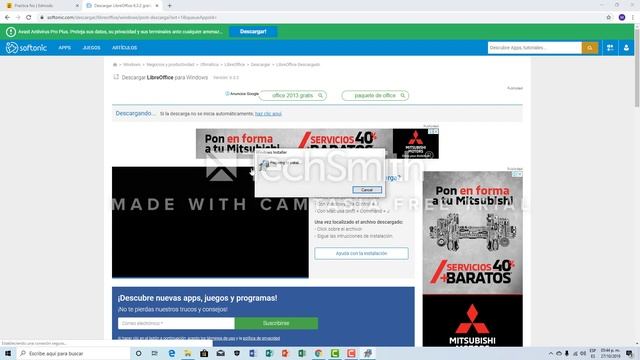This screenshot has width=640, height=360.
Task: Click the taskbar search box
Action: tap(73, 353)
